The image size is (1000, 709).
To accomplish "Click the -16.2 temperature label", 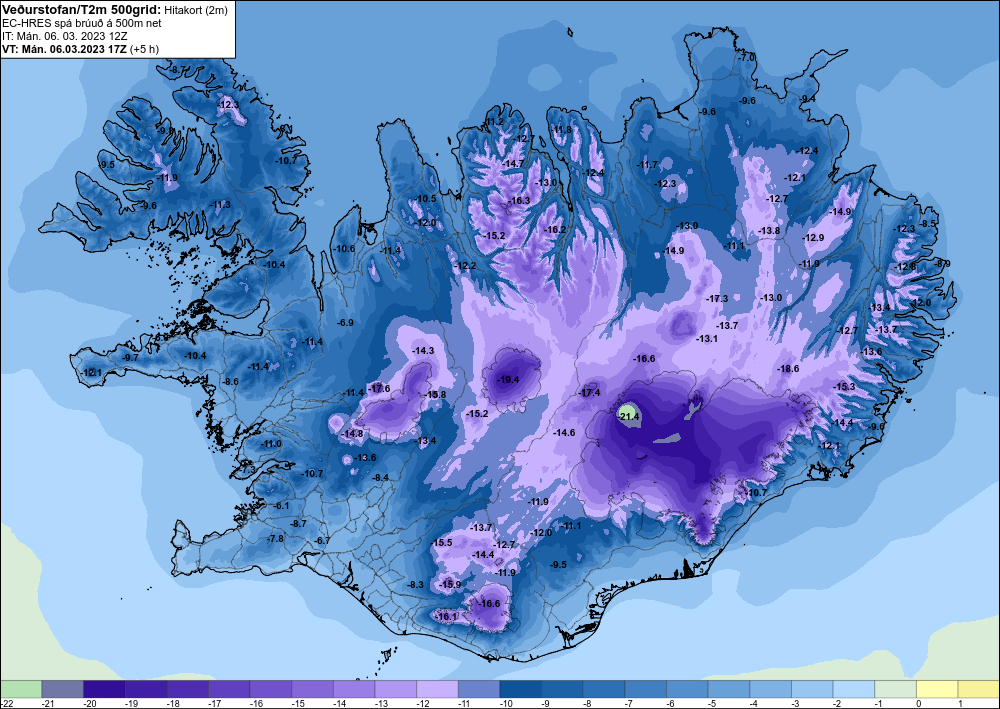I will (555, 230).
